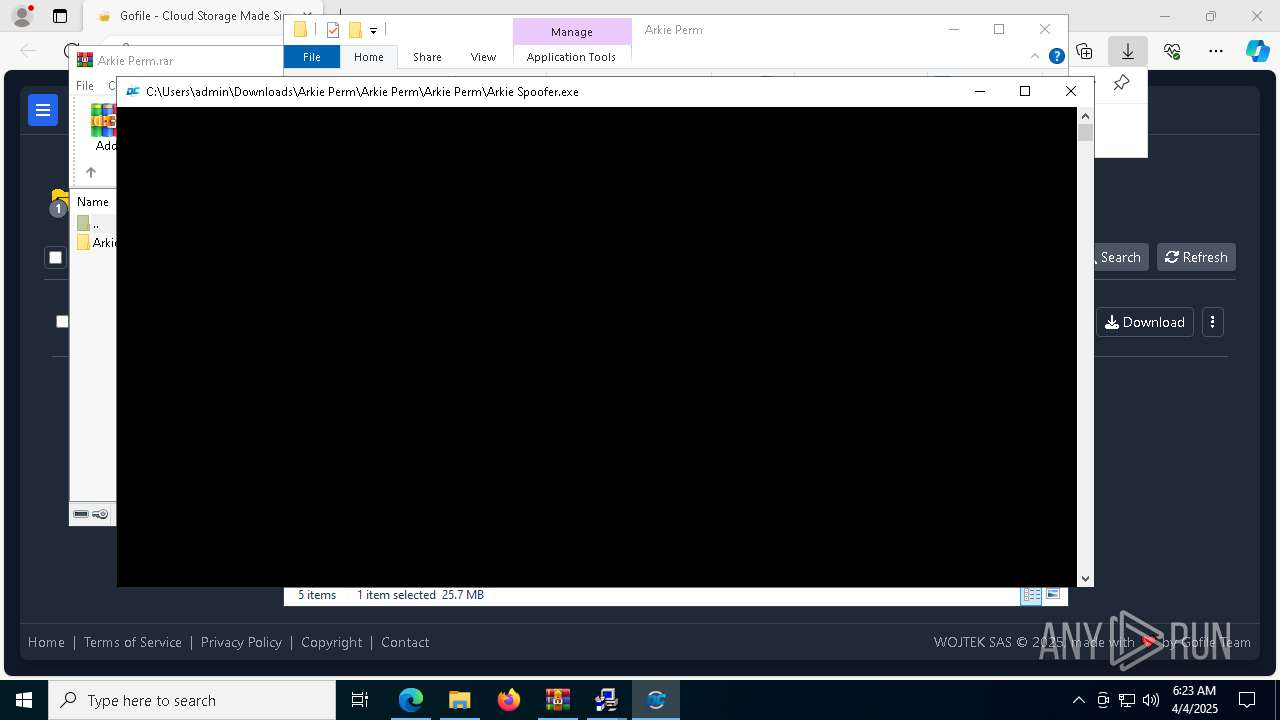This screenshot has width=1280, height=720.
Task: Click the console window scrollbar thumb
Action: click(1085, 133)
